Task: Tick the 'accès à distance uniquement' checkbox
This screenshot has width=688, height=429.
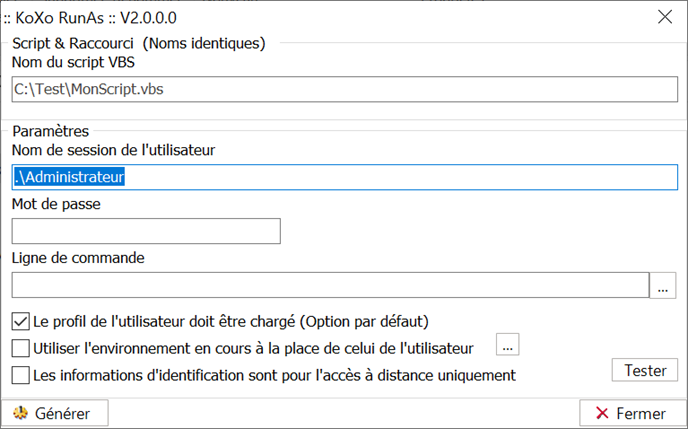Action: pyautogui.click(x=21, y=375)
